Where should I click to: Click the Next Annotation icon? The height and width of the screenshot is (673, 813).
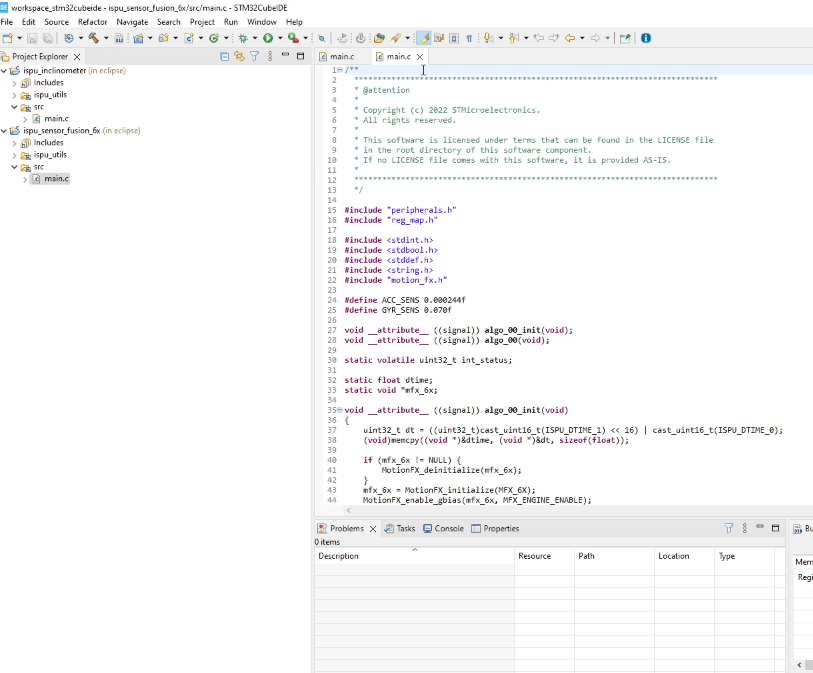click(488, 38)
